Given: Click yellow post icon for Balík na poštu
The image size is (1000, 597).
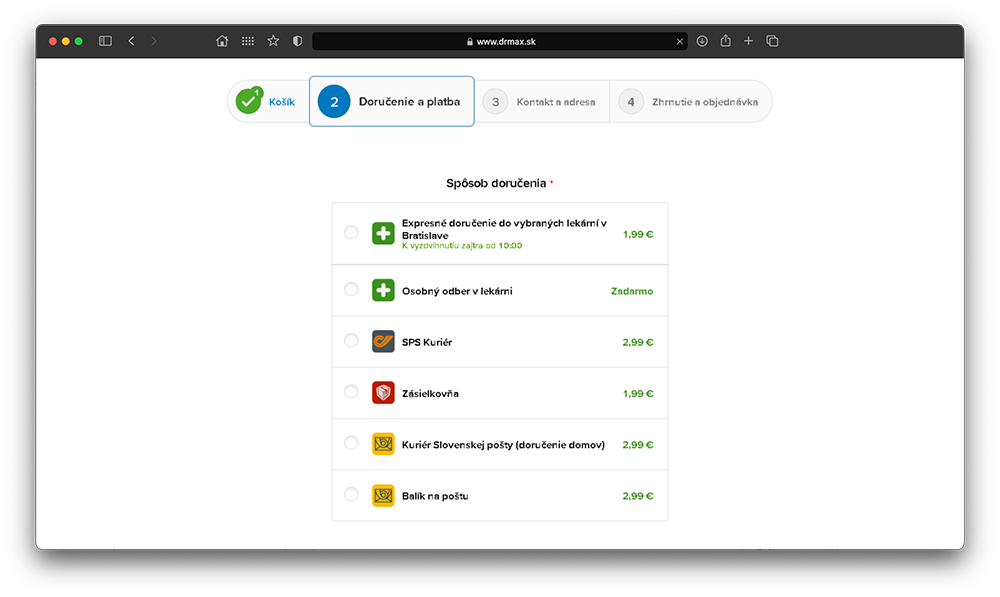Looking at the screenshot, I should (x=383, y=495).
